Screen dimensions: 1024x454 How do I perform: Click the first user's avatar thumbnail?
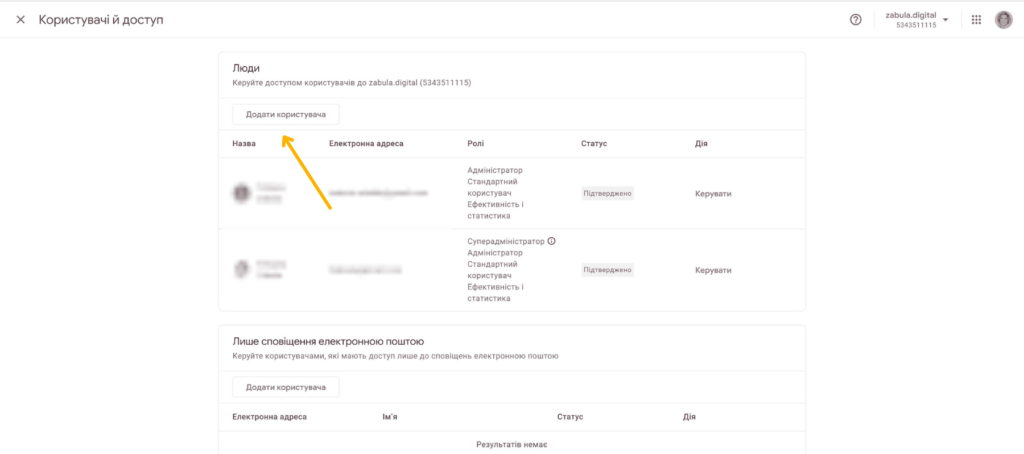click(x=242, y=193)
